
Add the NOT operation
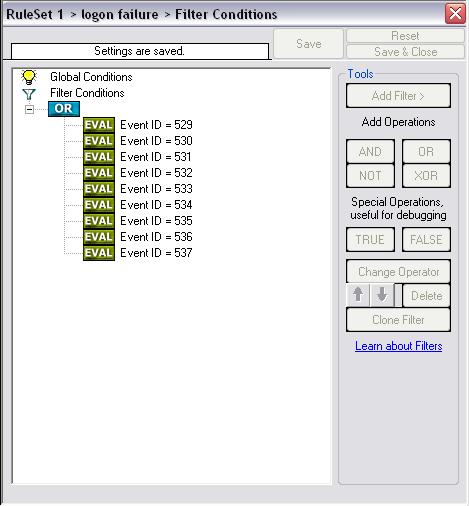[x=370, y=176]
